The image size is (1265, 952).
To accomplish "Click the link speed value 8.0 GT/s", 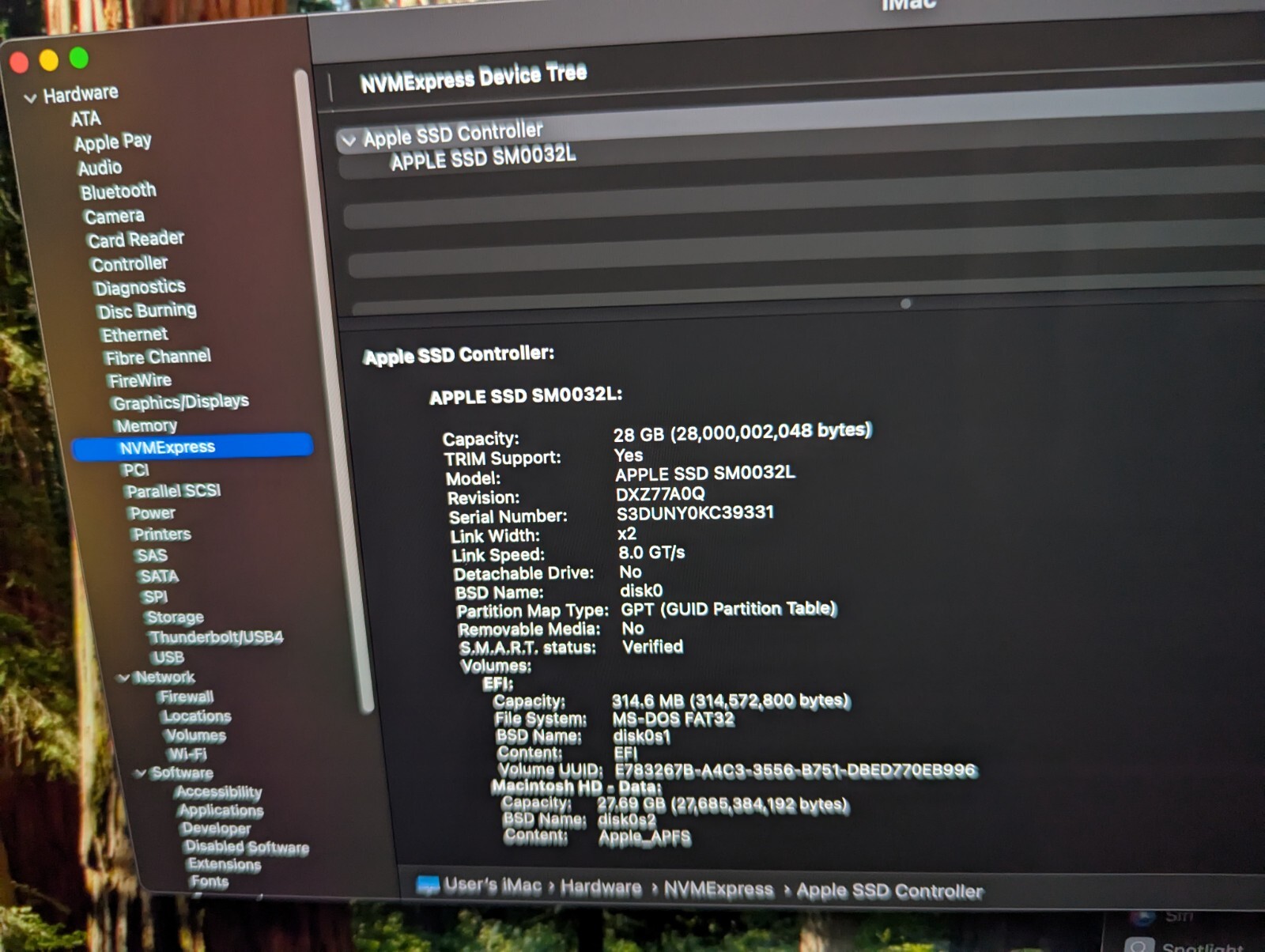I will click(x=651, y=552).
